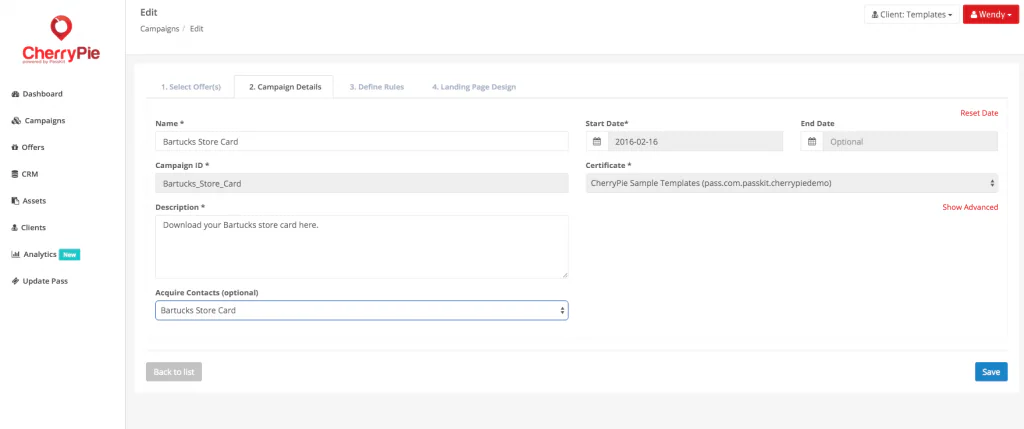The image size is (1024, 429).
Task: Click the Start Date calendar icon
Action: pos(597,142)
